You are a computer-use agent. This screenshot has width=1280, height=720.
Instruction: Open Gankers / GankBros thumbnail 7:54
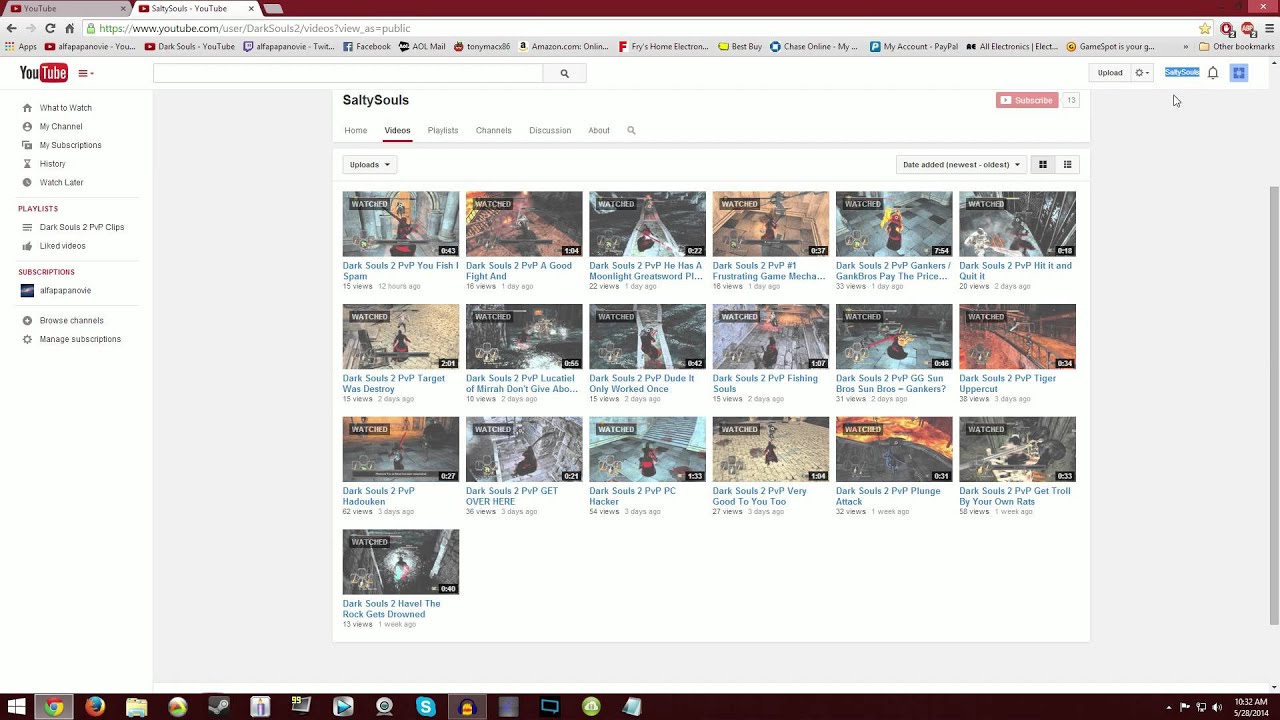coord(894,224)
